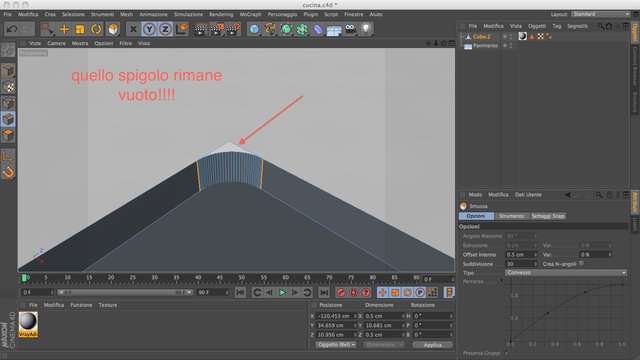Click the Undo arrow icon
Viewport: 640px width, 360px height.
pos(12,29)
